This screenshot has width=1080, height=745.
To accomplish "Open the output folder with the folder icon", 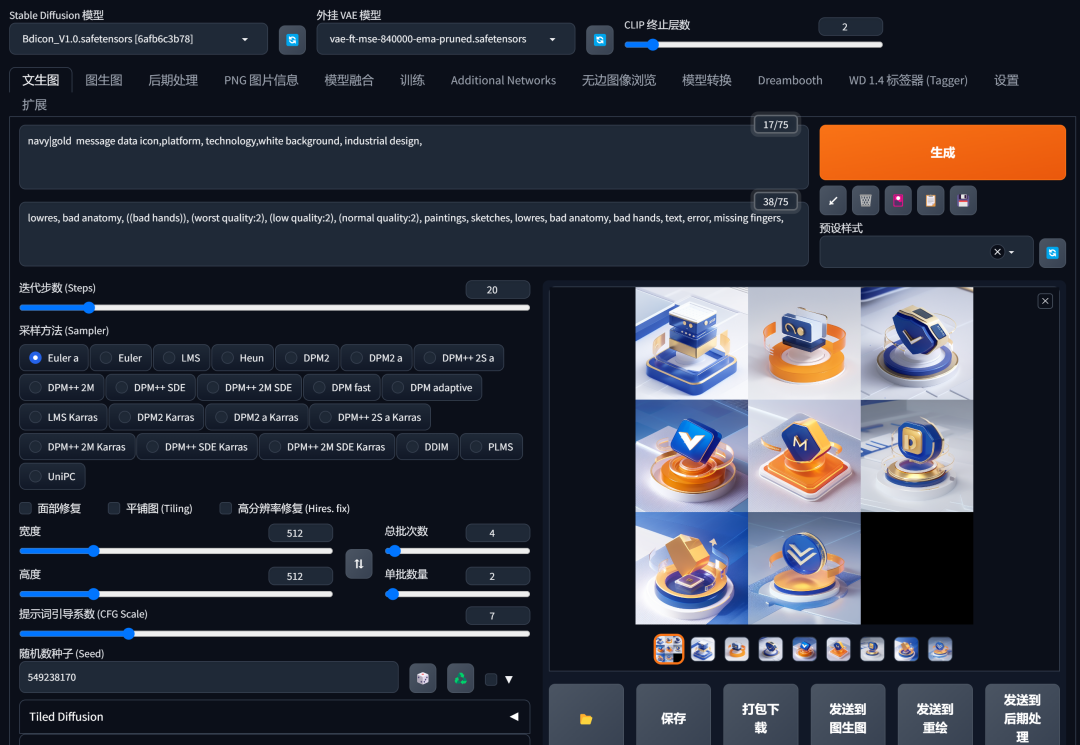I will [586, 718].
